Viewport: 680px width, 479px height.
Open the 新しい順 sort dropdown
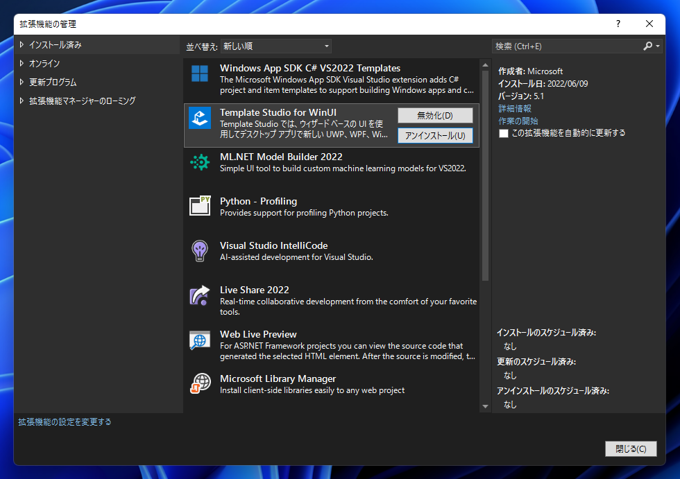276,46
